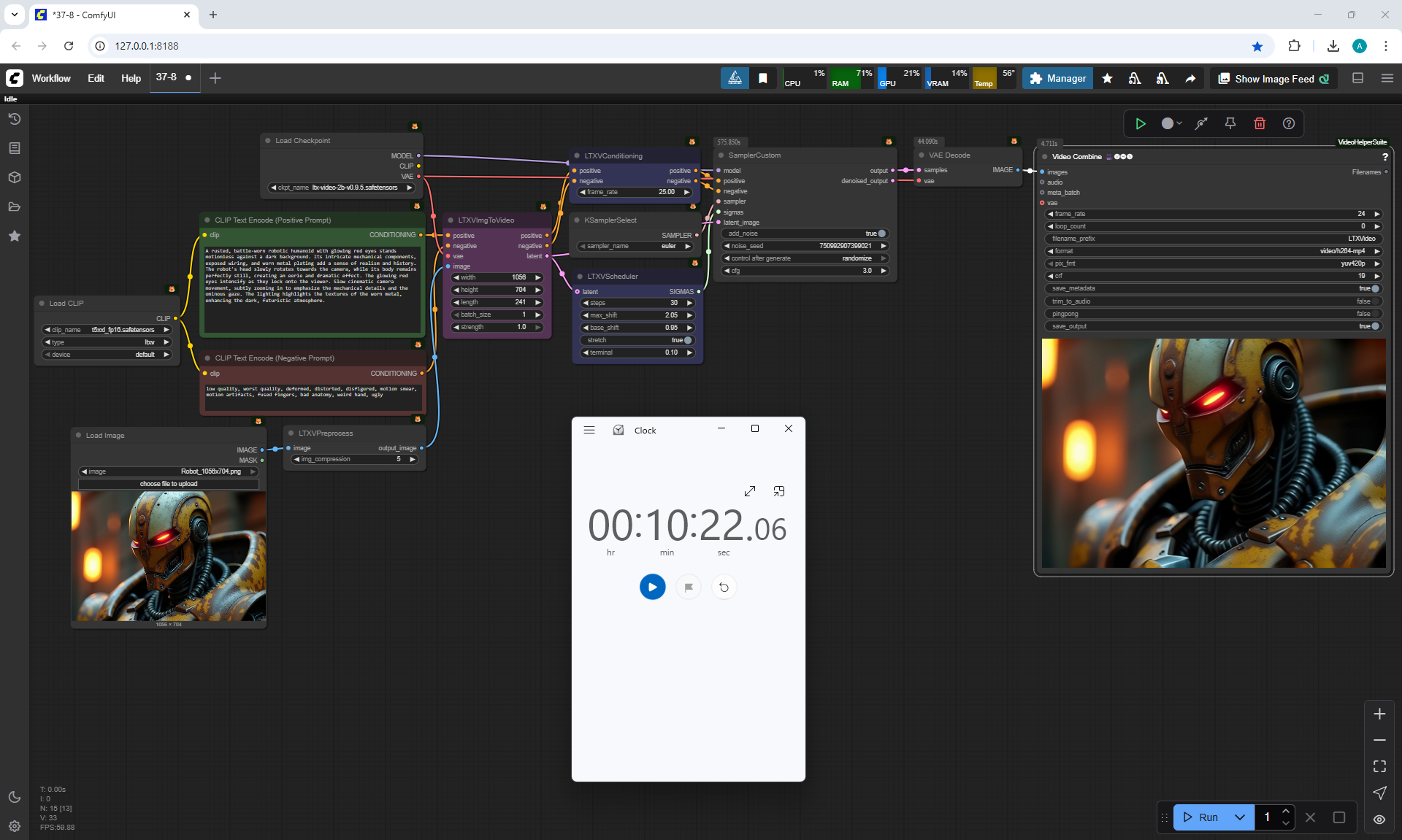The height and width of the screenshot is (840, 1402).
Task: Click the red trash icon in the group toolbar
Action: pyautogui.click(x=1260, y=123)
